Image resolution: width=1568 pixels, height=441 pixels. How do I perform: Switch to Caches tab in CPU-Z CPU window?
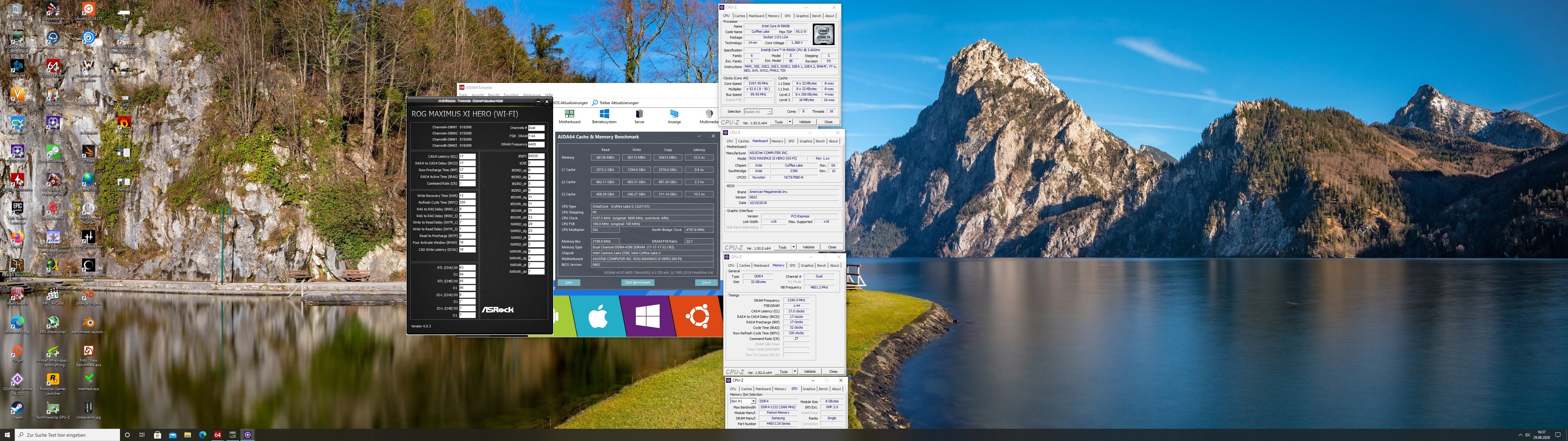point(740,16)
